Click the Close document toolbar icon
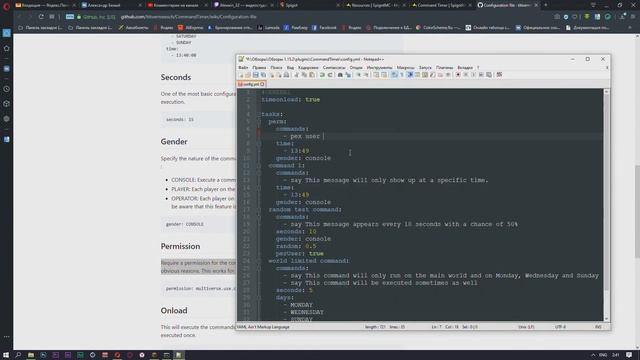 (x=271, y=75)
